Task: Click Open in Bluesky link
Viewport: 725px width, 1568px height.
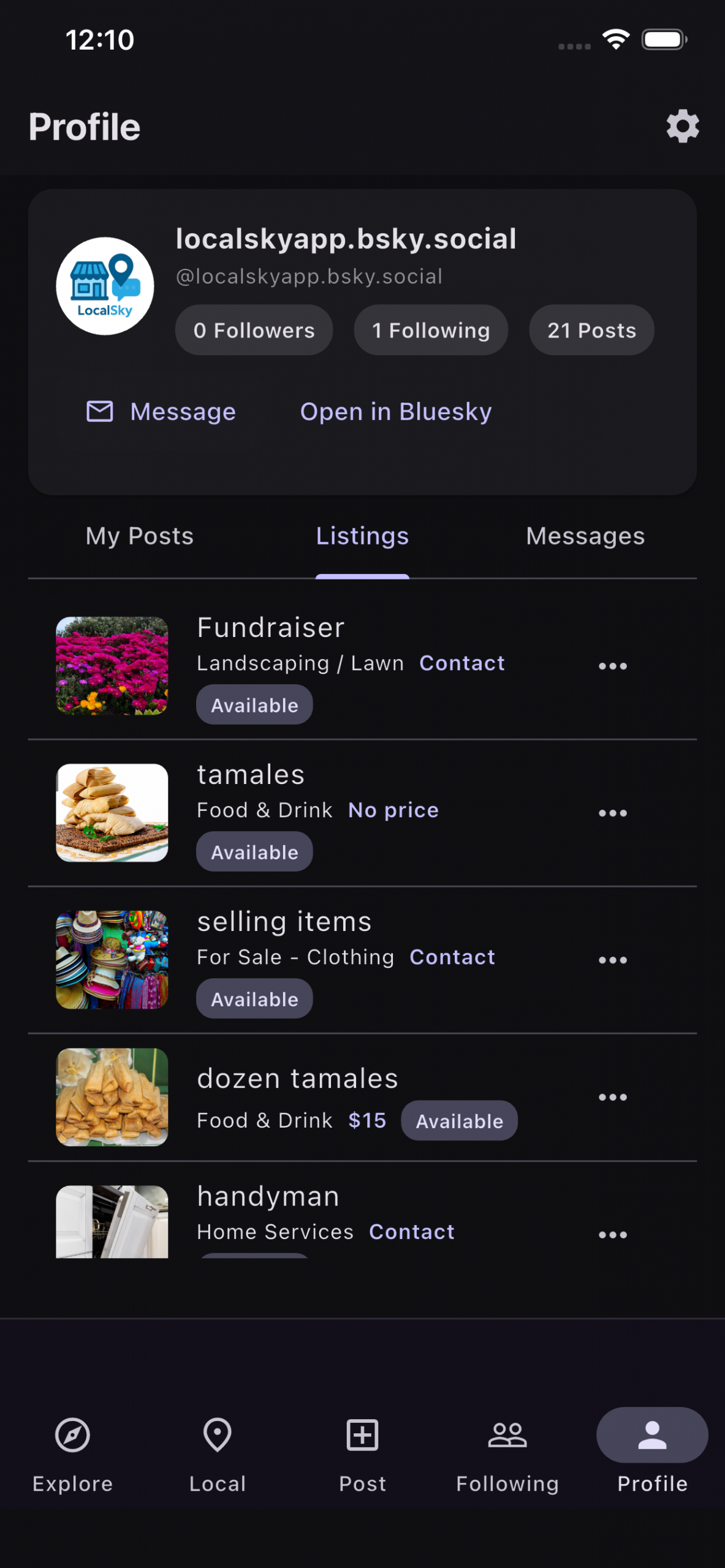Action: click(396, 412)
